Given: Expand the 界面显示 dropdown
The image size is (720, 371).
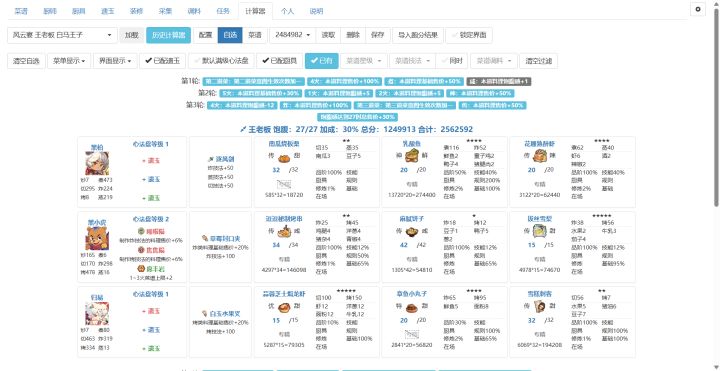Looking at the screenshot, I should pos(115,61).
